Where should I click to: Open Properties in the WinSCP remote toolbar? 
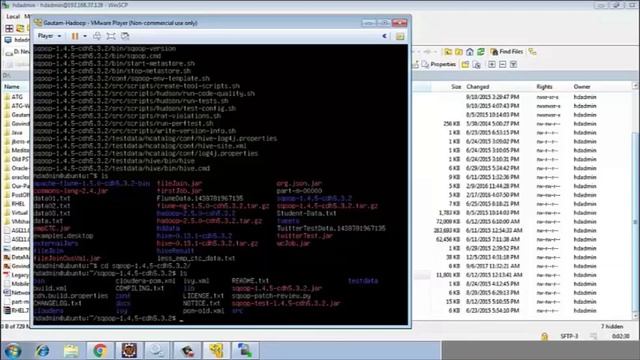(438, 64)
